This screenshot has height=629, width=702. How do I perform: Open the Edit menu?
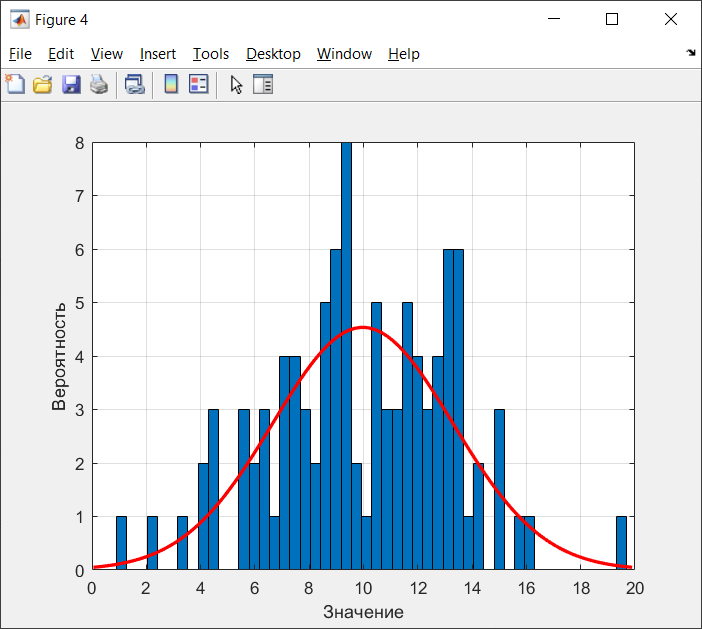(61, 54)
